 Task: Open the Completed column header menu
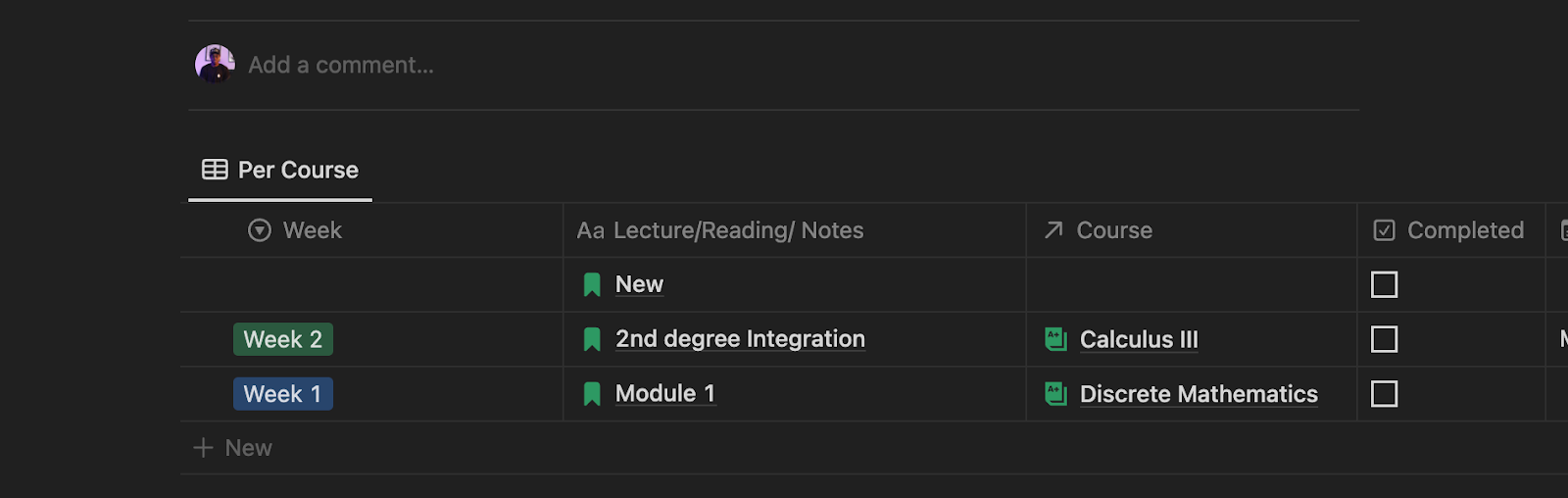(x=1451, y=230)
